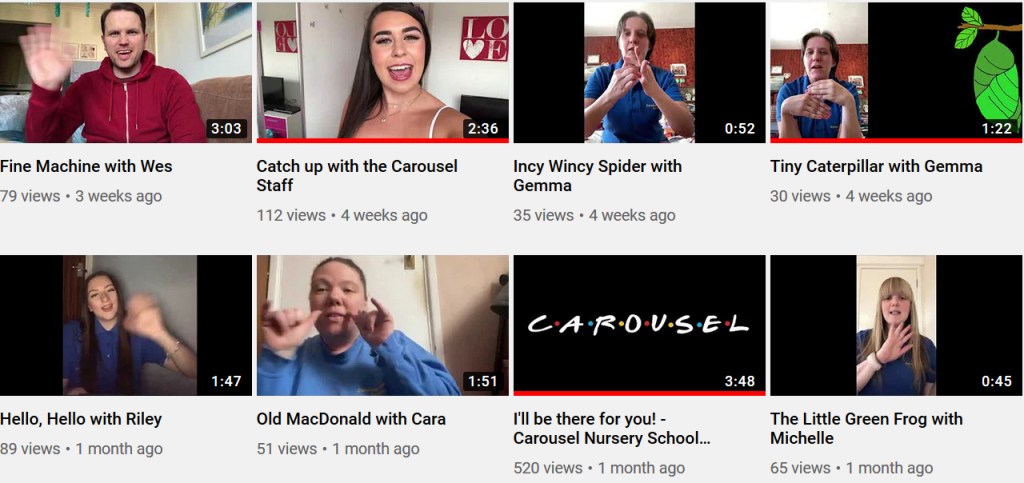Open The Little Green Frog thumbnail
1024x483 pixels.
[896, 325]
